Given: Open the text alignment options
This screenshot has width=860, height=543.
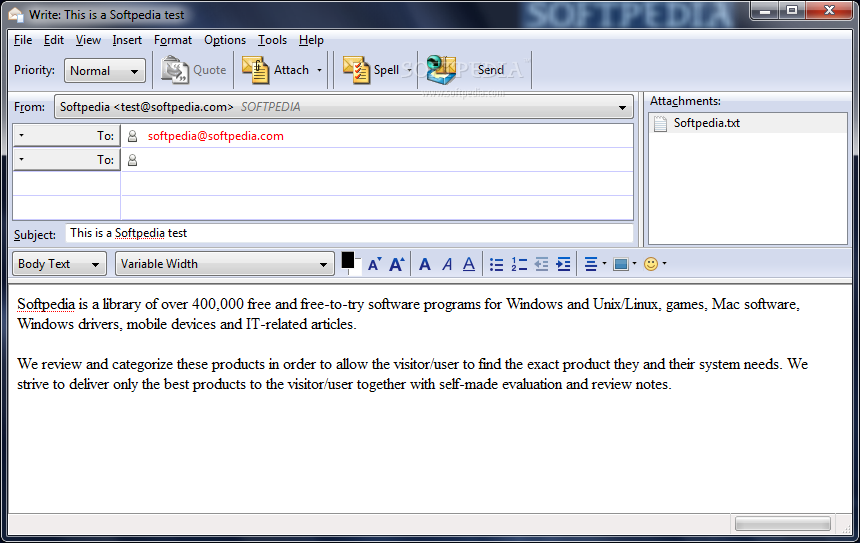Looking at the screenshot, I should click(x=595, y=264).
